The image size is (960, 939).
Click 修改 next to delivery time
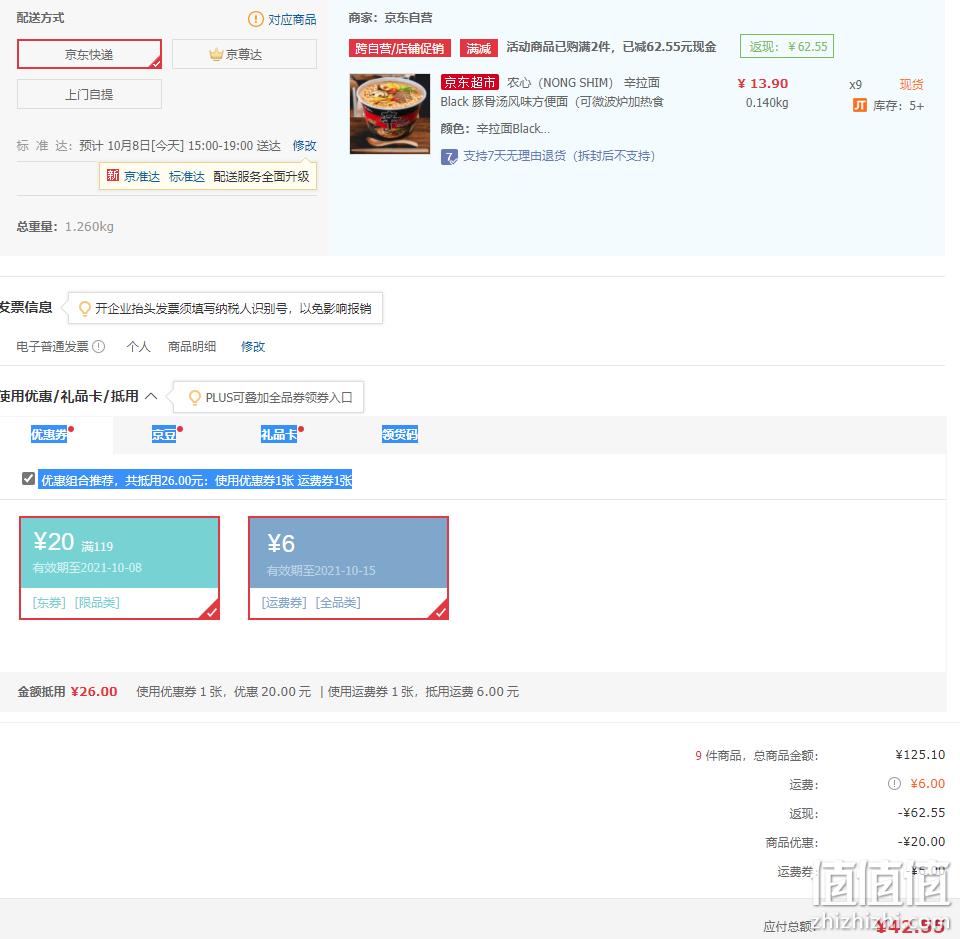[x=304, y=146]
